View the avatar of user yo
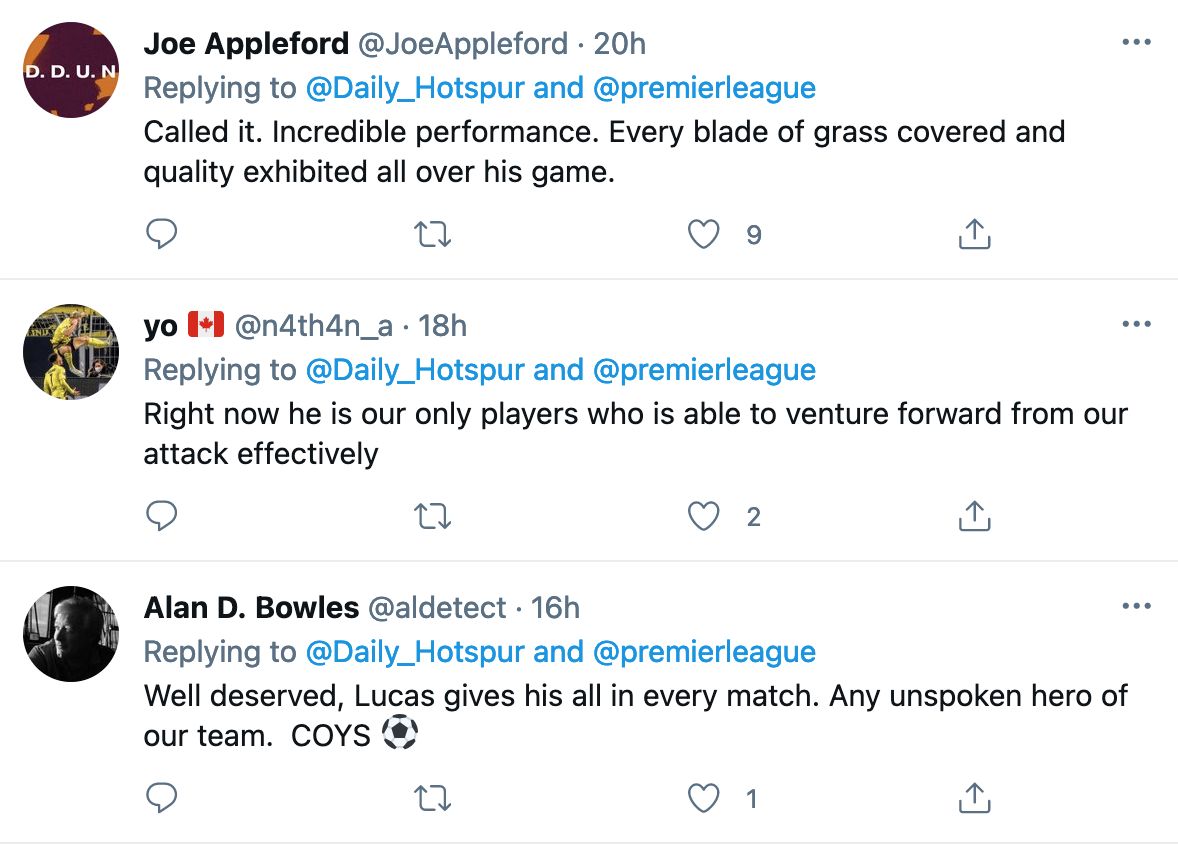 (71, 352)
